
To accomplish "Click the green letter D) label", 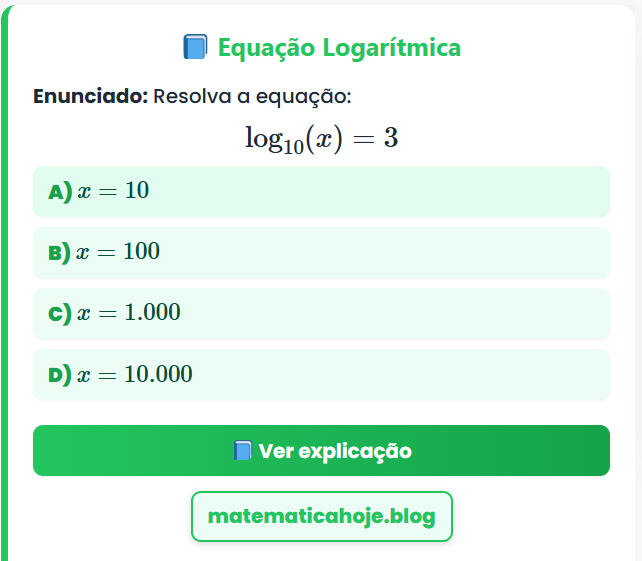I will [x=60, y=375].
